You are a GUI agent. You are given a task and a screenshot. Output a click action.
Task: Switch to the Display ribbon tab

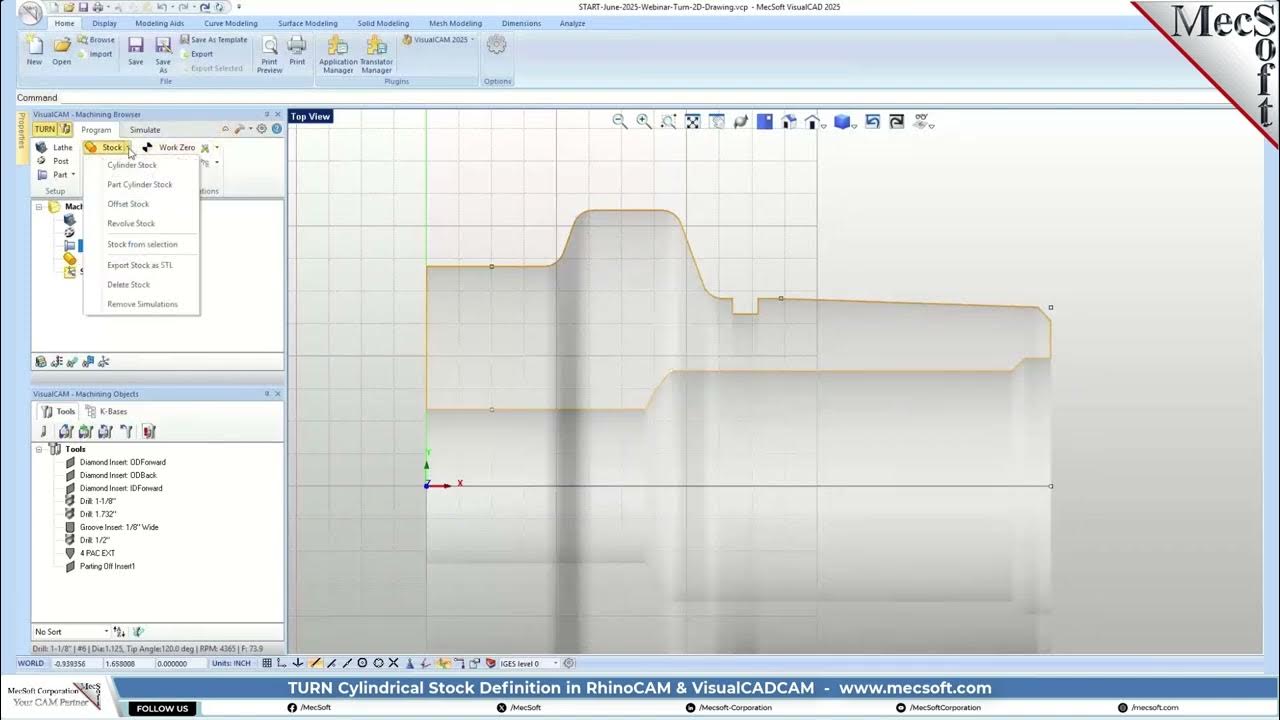pos(104,23)
